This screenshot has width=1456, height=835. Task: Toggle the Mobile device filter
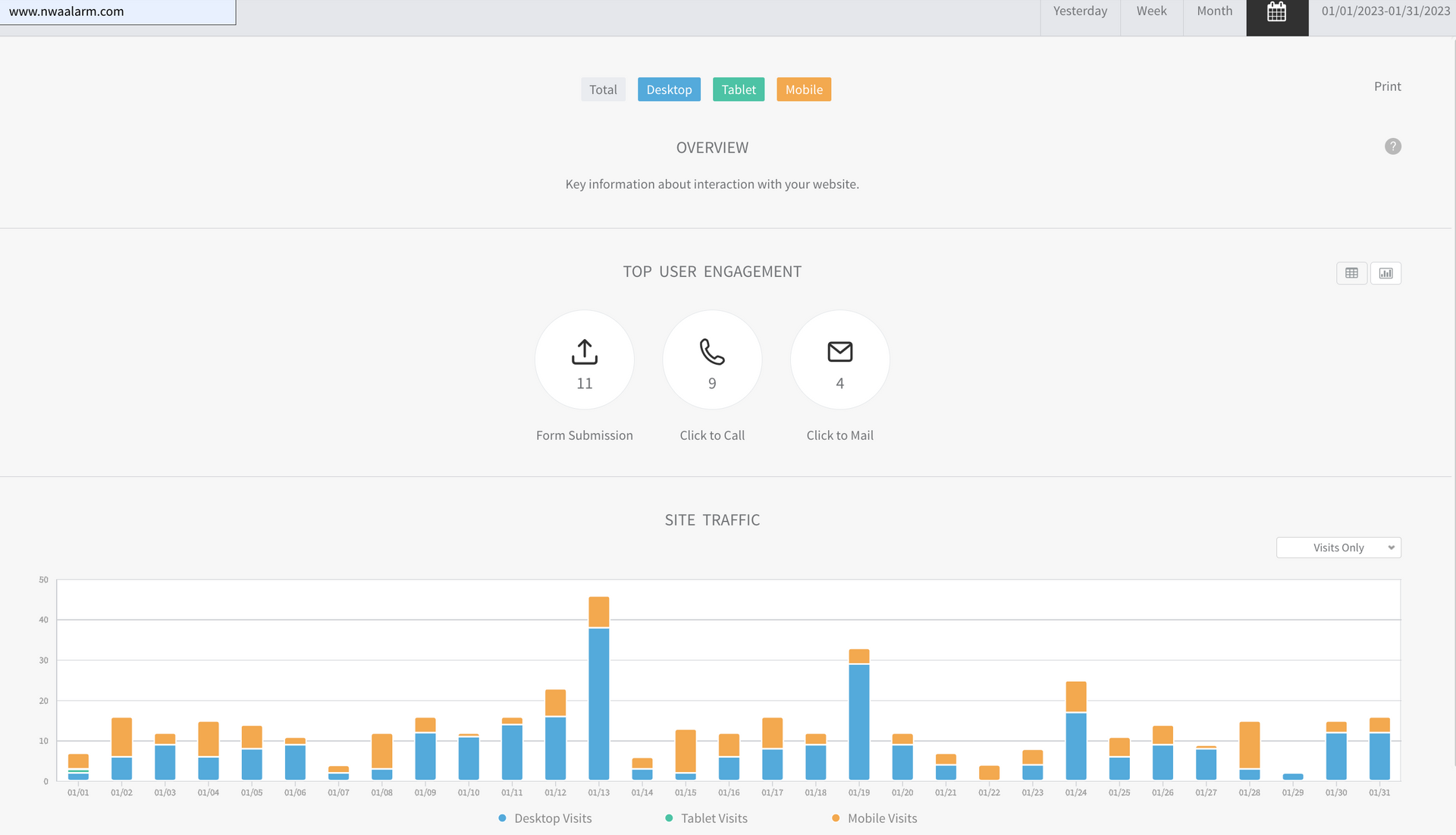tap(803, 89)
